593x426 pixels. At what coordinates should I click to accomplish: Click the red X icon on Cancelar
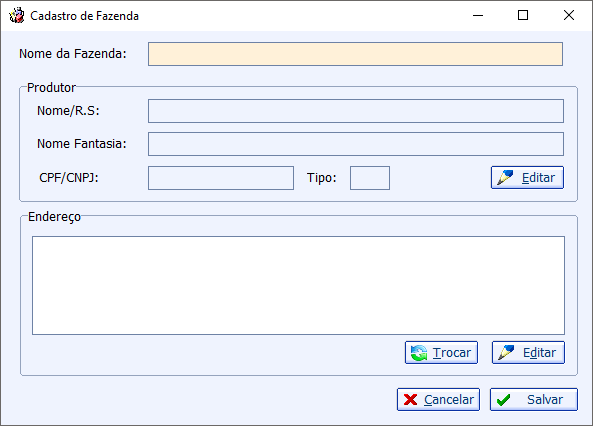(410, 400)
